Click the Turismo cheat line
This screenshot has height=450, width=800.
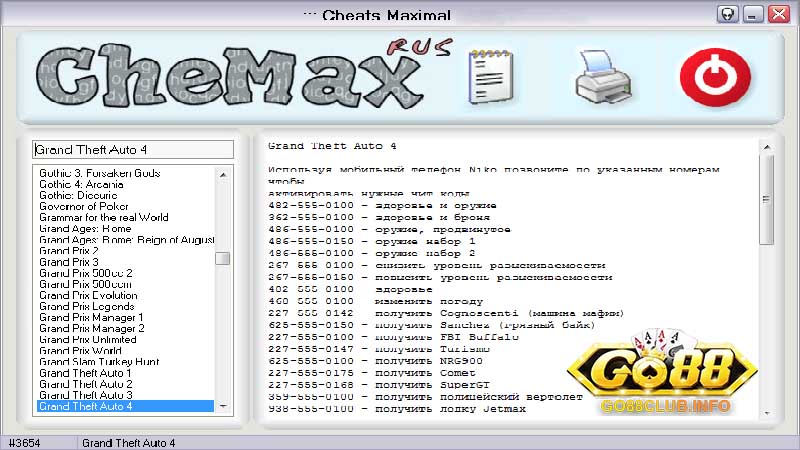click(379, 349)
